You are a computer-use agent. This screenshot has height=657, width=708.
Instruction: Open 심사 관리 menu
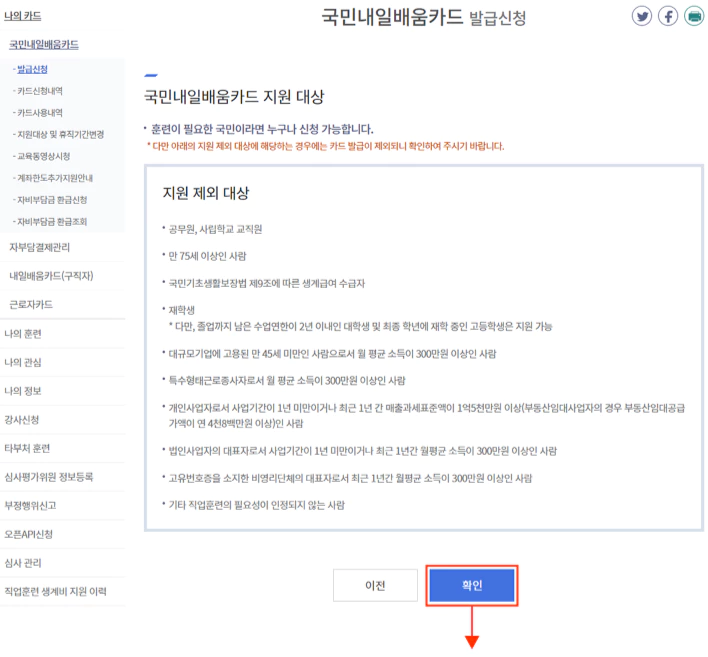(23, 563)
